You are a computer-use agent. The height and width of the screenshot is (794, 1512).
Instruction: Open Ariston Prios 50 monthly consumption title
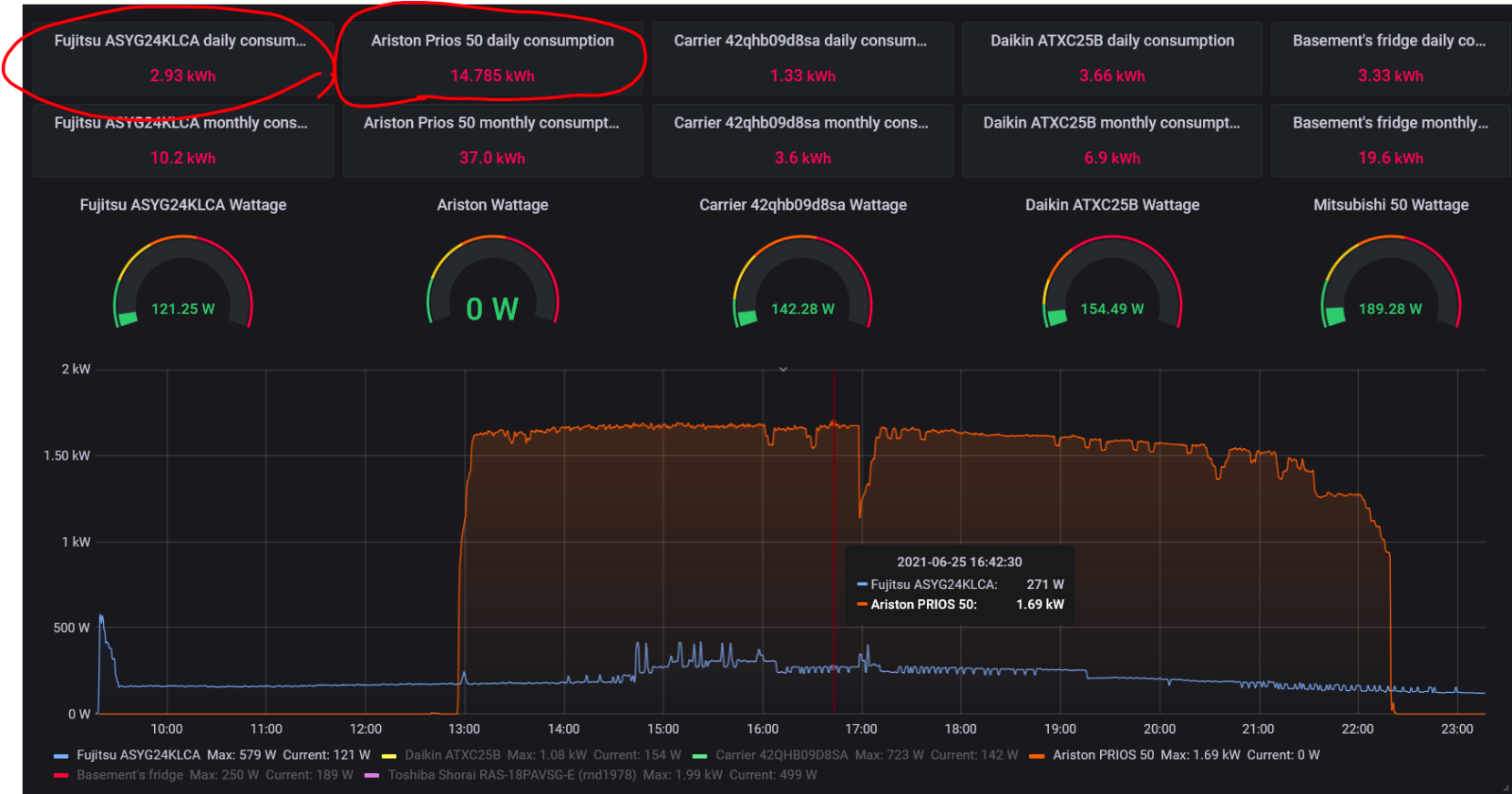(x=491, y=123)
